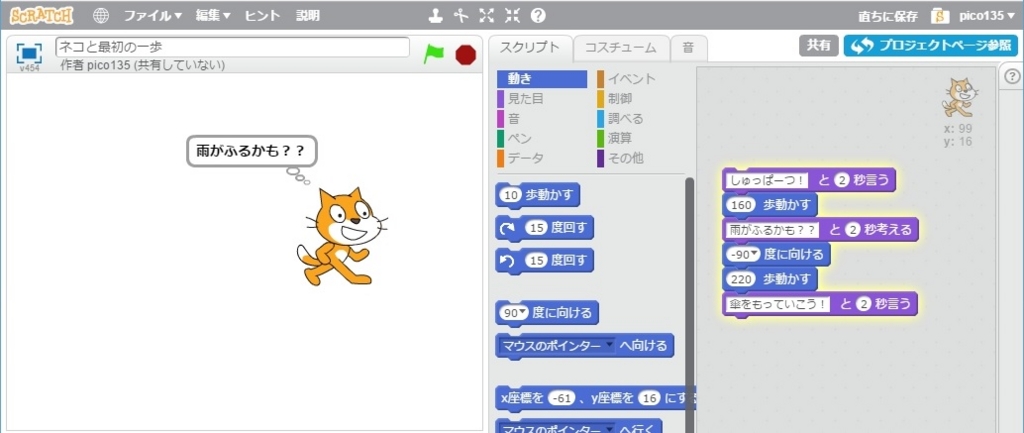This screenshot has width=1024, height=433.
Task: Select the scissors delete tool
Action: (x=463, y=16)
